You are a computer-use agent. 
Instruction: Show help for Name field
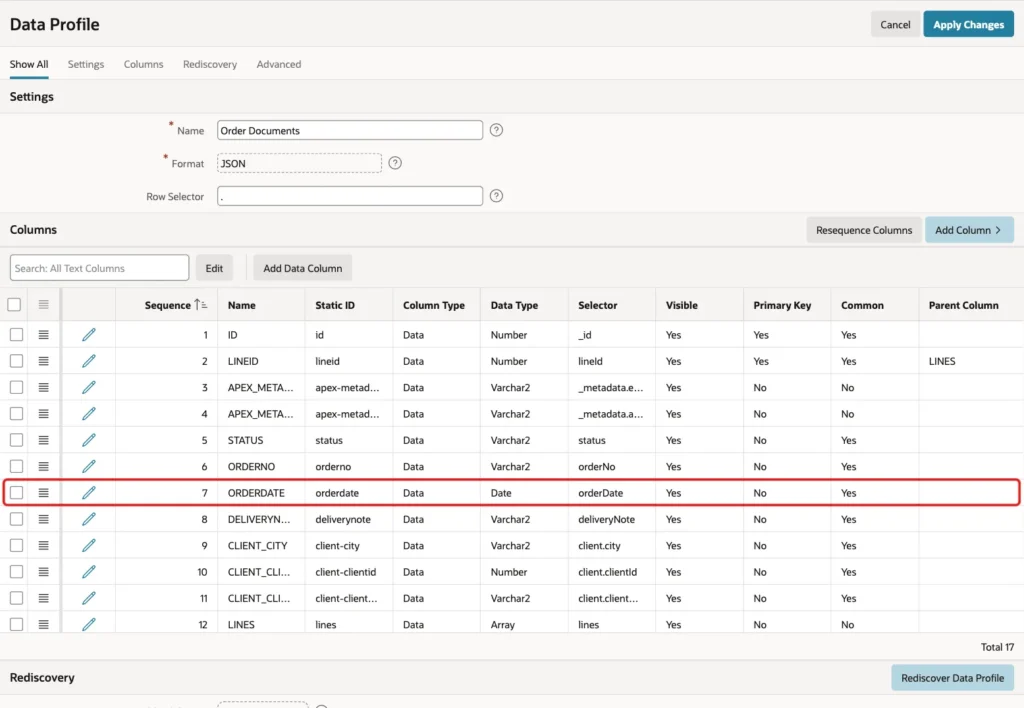click(496, 130)
